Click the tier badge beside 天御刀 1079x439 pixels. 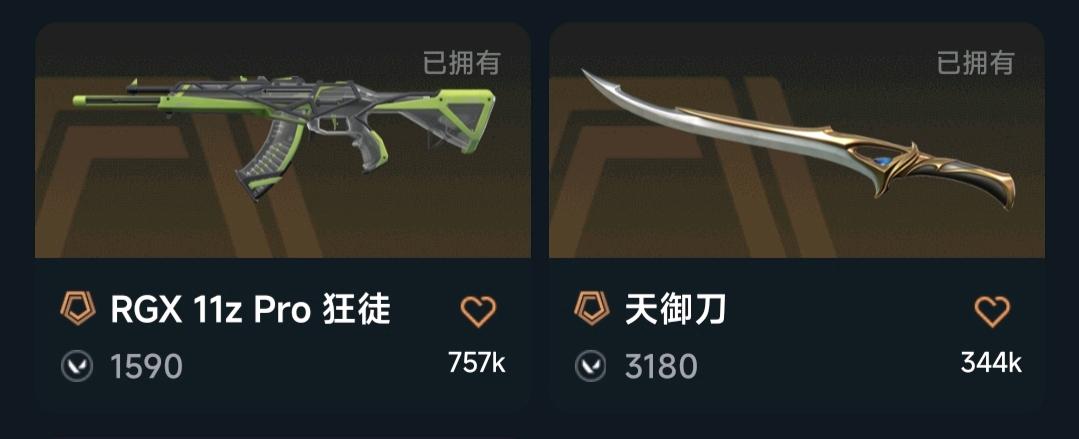(592, 309)
